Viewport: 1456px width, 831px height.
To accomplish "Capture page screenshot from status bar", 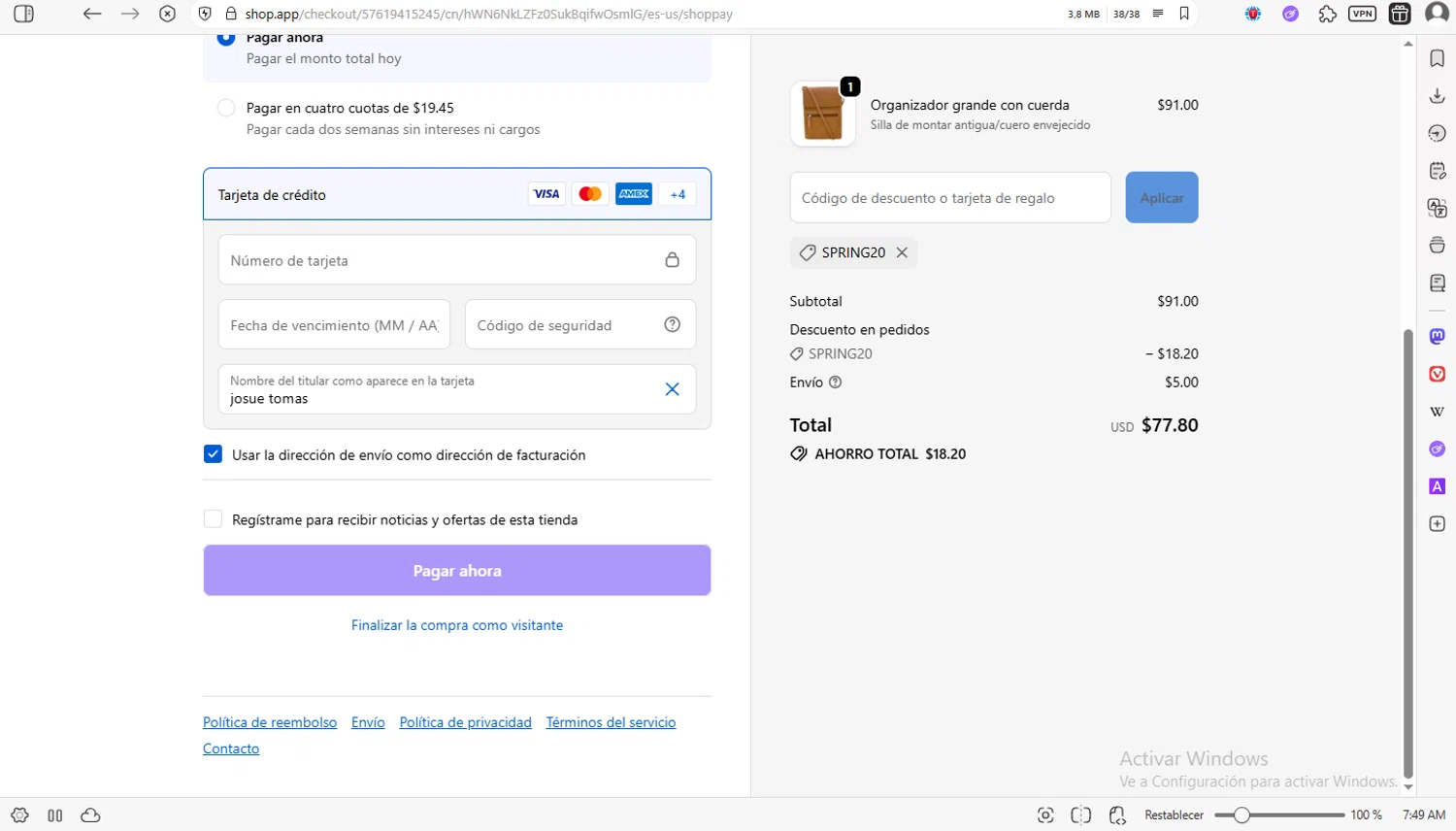I will point(1045,815).
